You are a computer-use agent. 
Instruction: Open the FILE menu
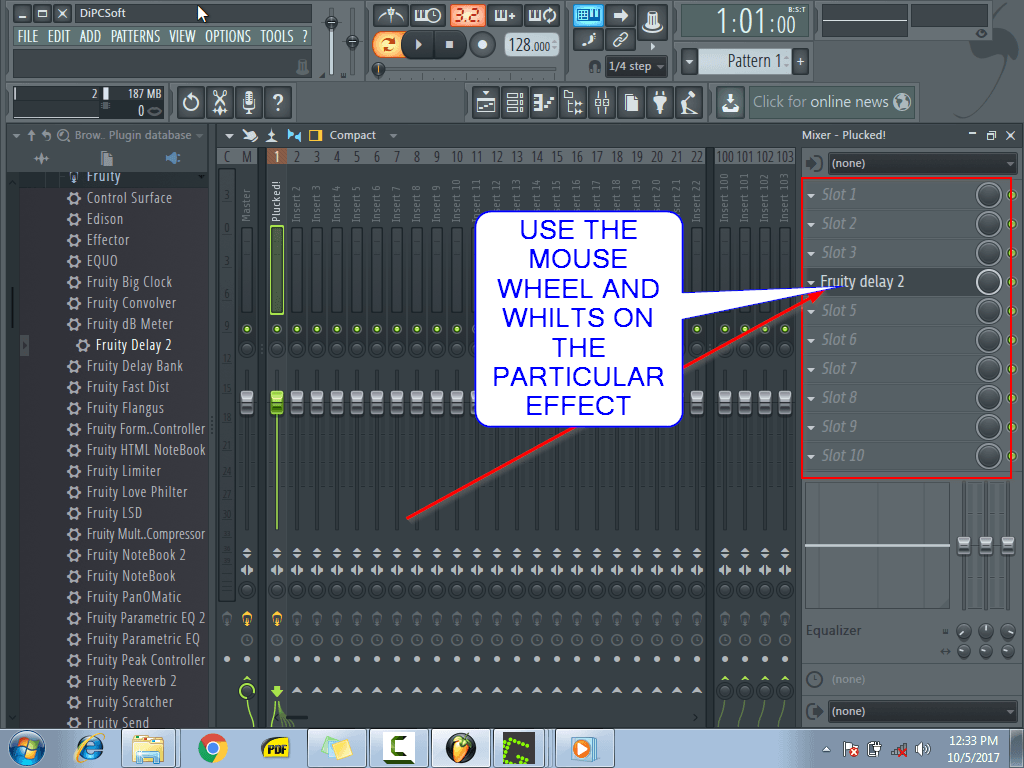(x=28, y=37)
